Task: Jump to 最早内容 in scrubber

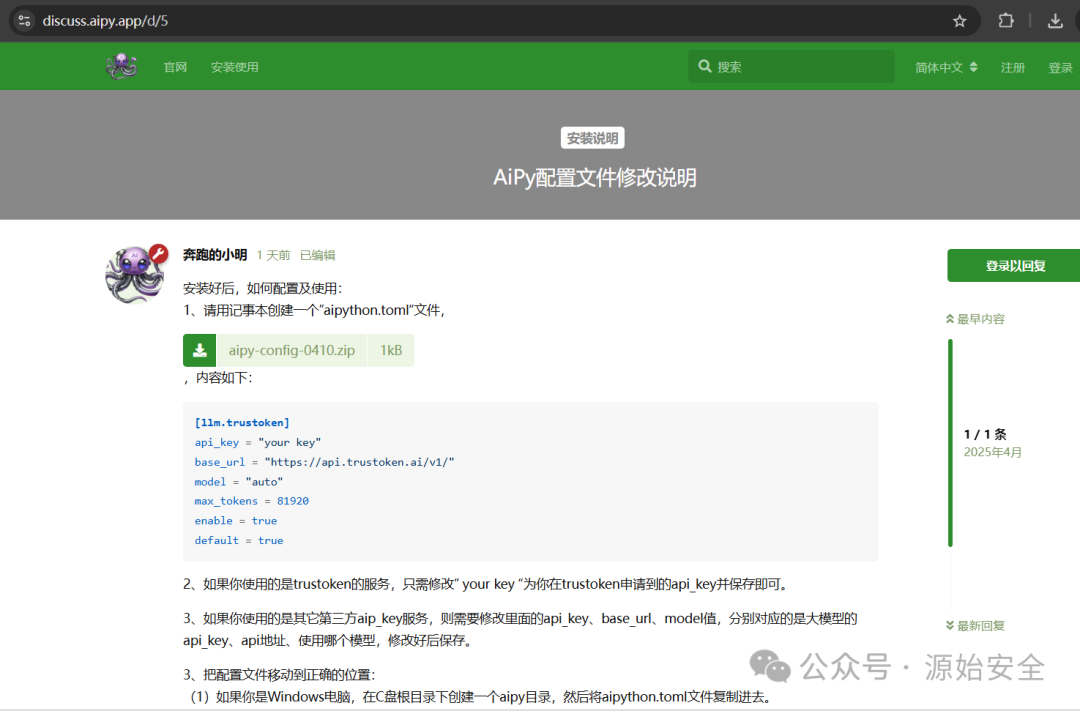Action: point(975,319)
